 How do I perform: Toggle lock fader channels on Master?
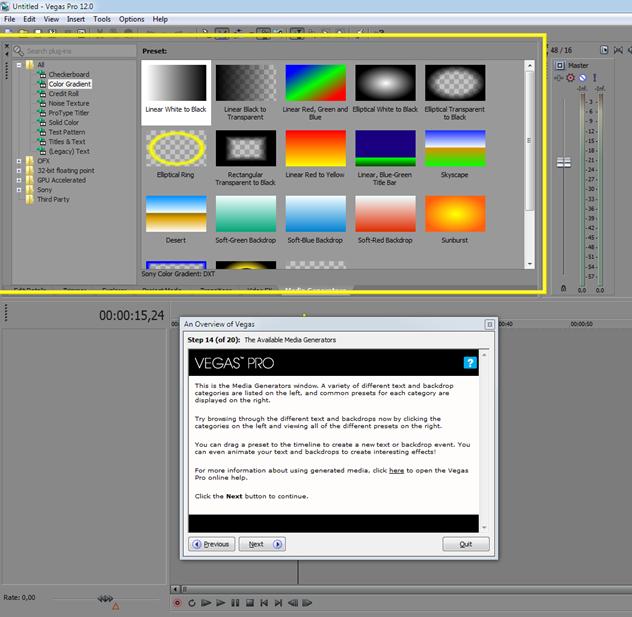563,288
